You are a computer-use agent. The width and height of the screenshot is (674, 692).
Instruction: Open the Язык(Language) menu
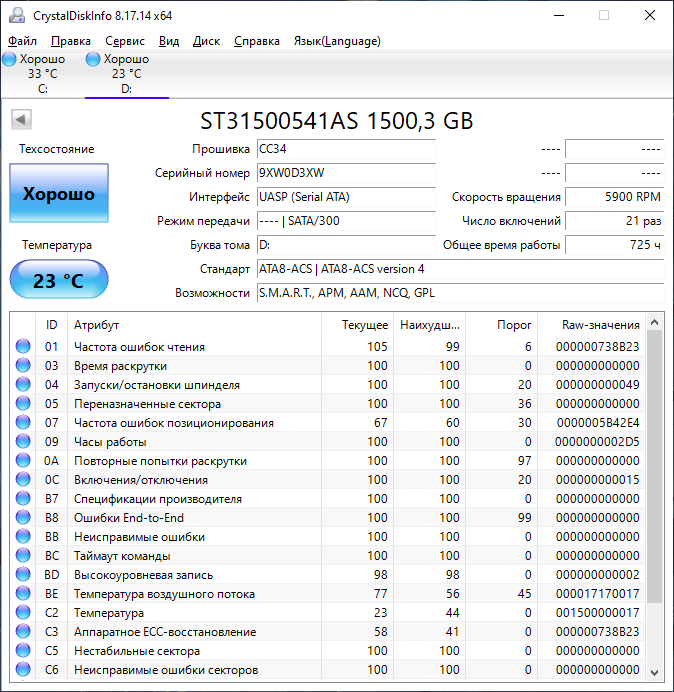[336, 41]
